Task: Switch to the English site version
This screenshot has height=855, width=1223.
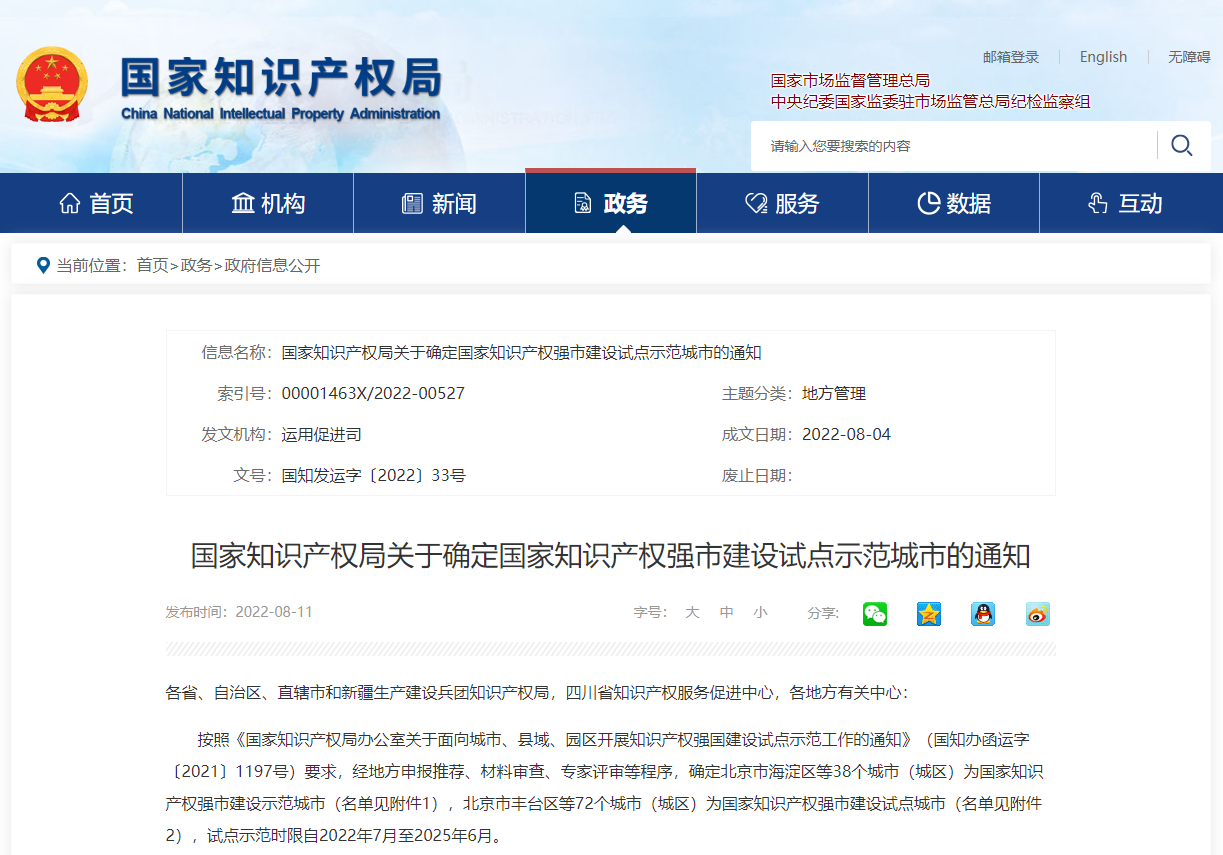Action: (1103, 57)
